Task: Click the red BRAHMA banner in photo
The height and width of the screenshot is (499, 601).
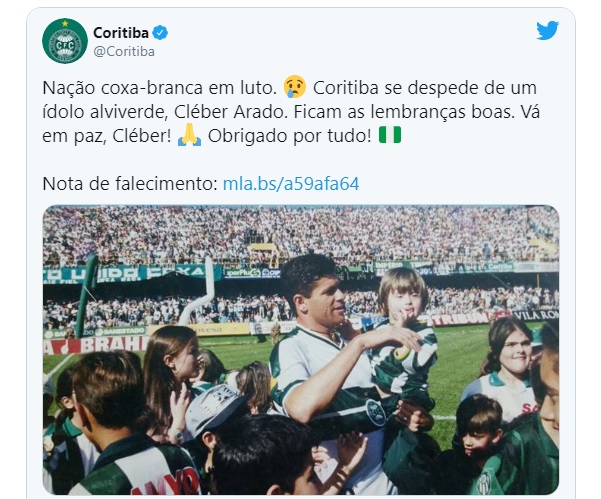Action: pos(96,346)
